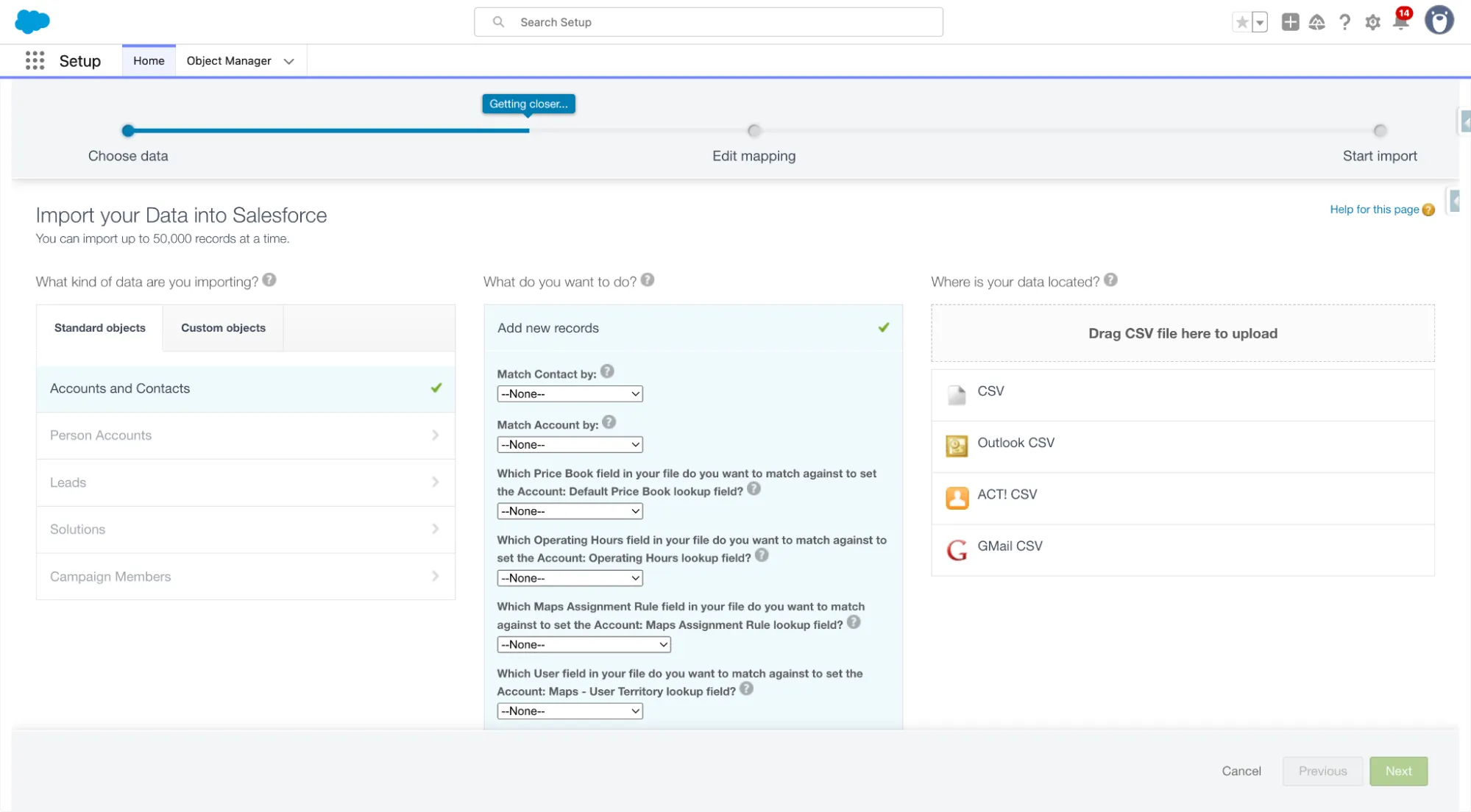
Task: Open the notifications bell
Action: pos(1401,22)
